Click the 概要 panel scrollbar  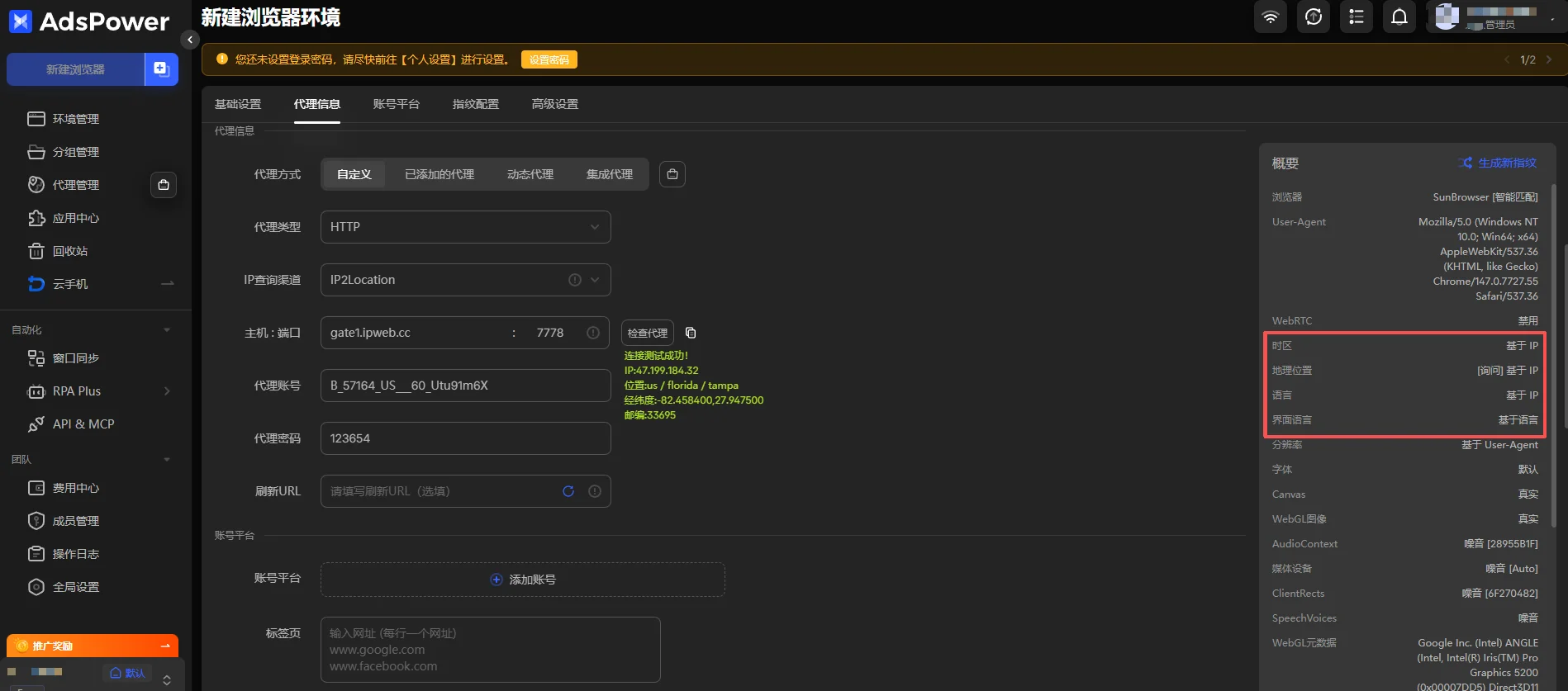(x=1553, y=355)
